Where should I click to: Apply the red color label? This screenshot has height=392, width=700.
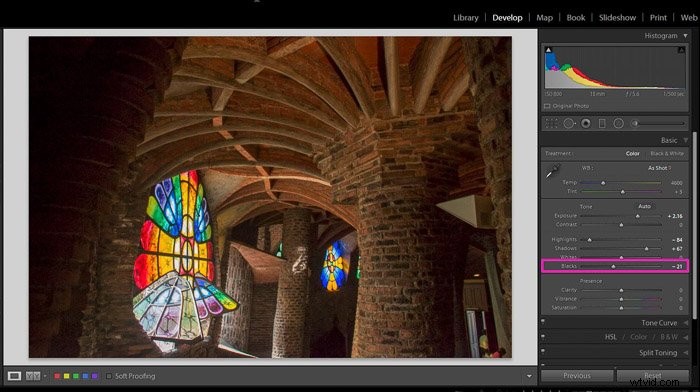point(57,376)
